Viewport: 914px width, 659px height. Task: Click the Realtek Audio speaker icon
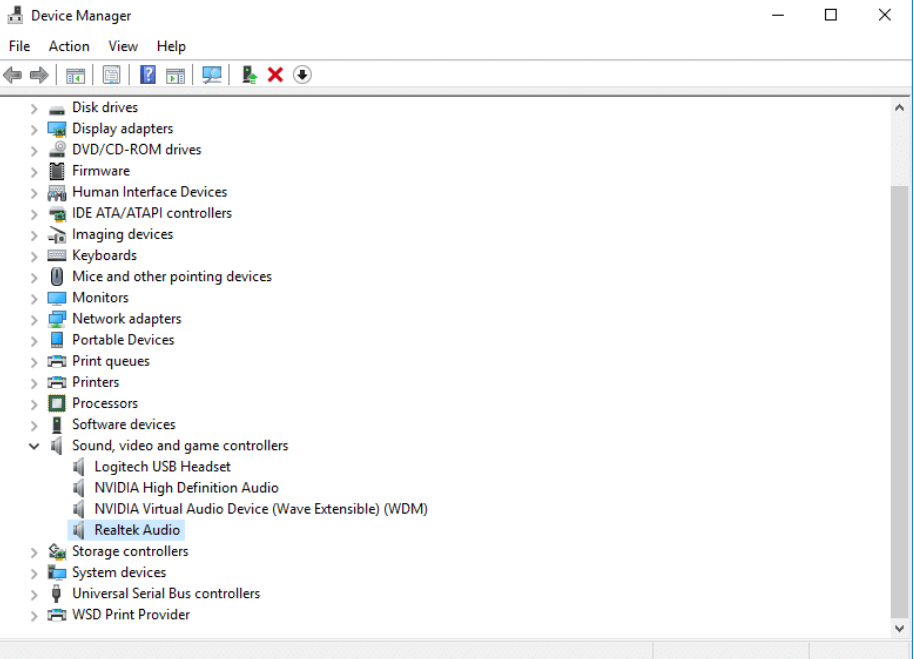[x=80, y=530]
